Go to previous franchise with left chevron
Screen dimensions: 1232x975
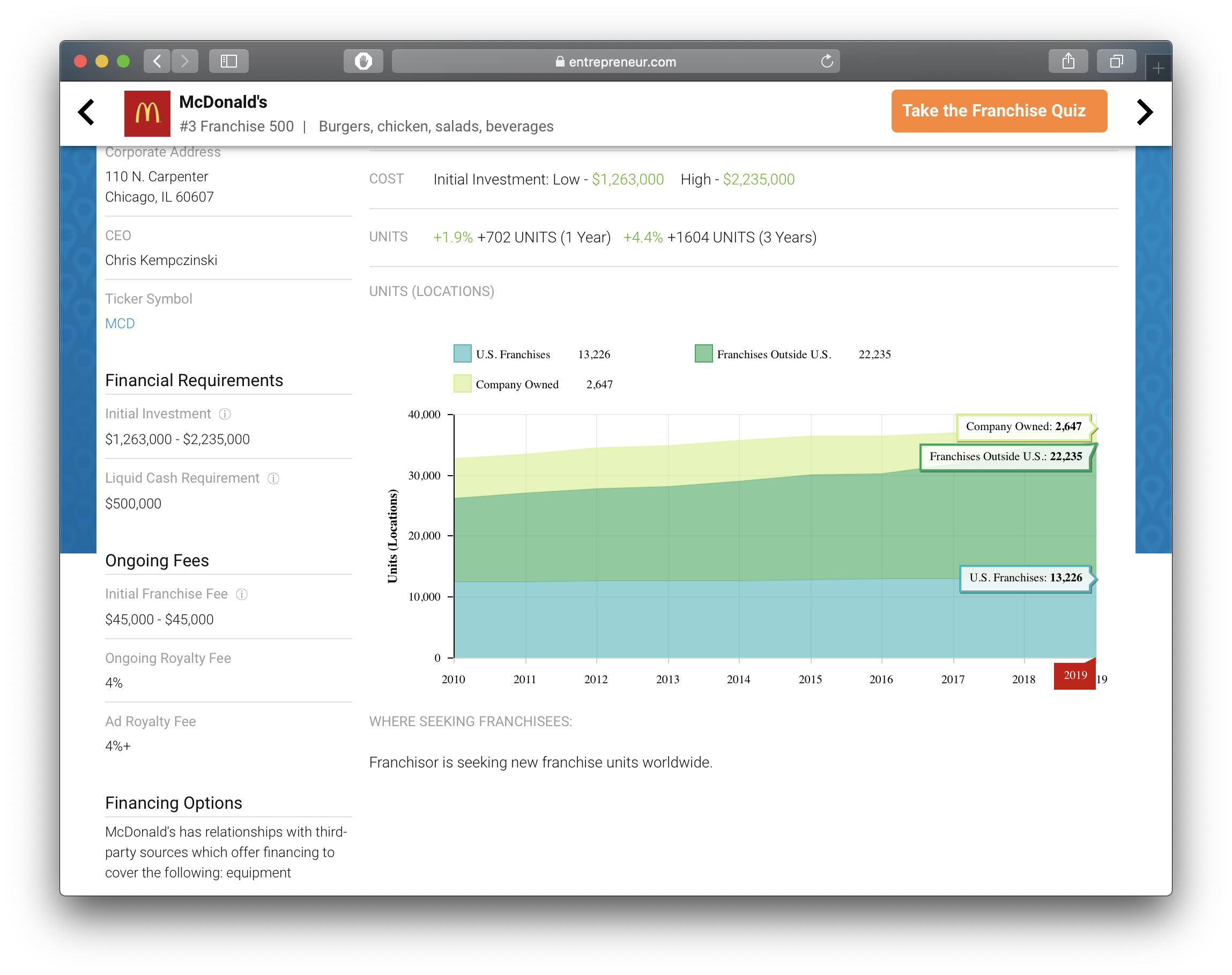pyautogui.click(x=87, y=112)
